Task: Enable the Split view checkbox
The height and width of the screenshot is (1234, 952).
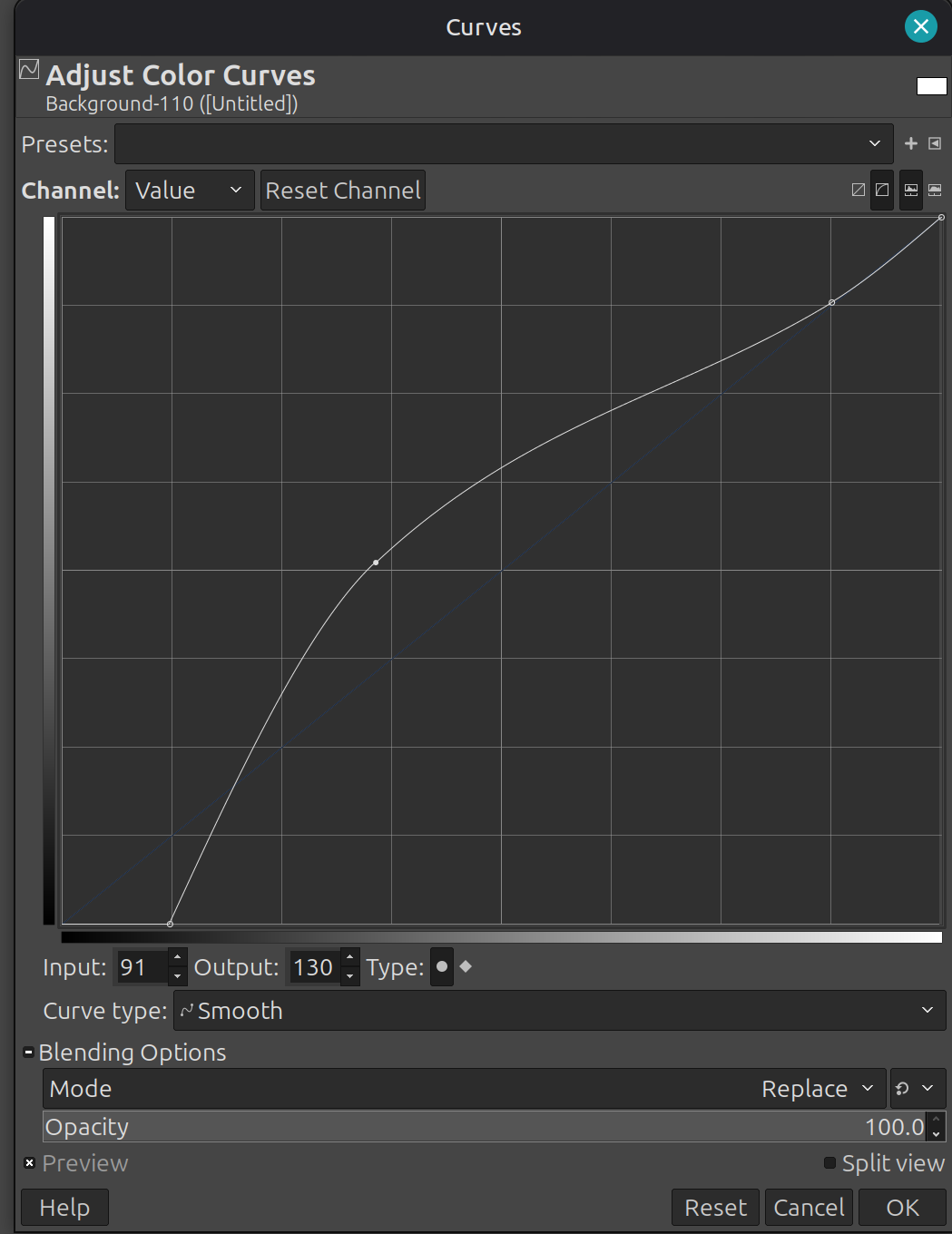Action: click(829, 1163)
